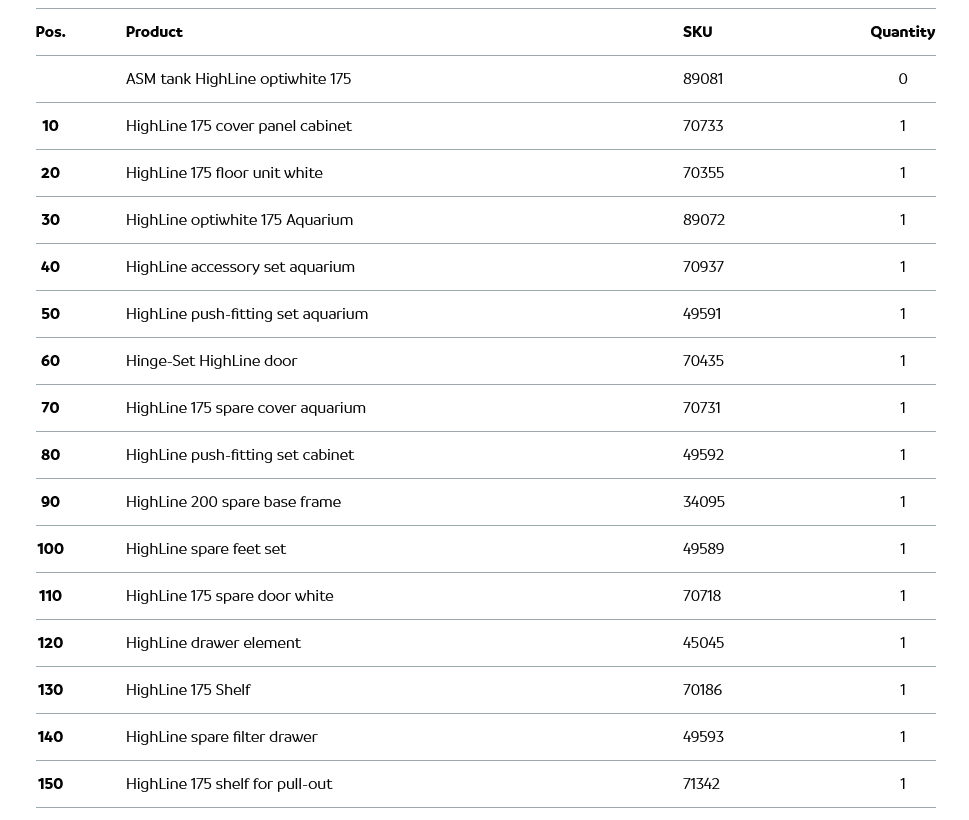Open HighLine push-fitting set cabinet
The width and height of the screenshot is (969, 820).
click(x=239, y=455)
